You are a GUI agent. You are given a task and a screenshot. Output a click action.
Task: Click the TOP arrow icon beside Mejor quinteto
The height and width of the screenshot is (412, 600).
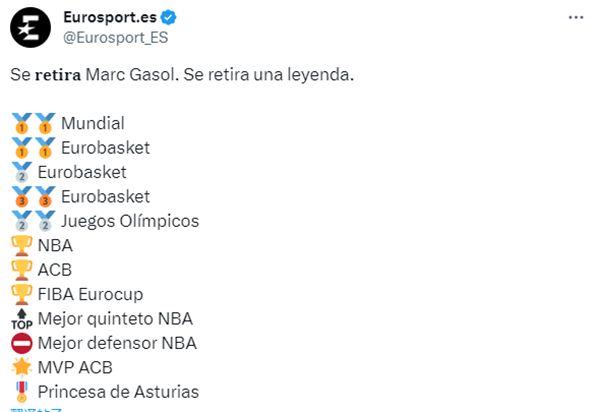click(22, 319)
